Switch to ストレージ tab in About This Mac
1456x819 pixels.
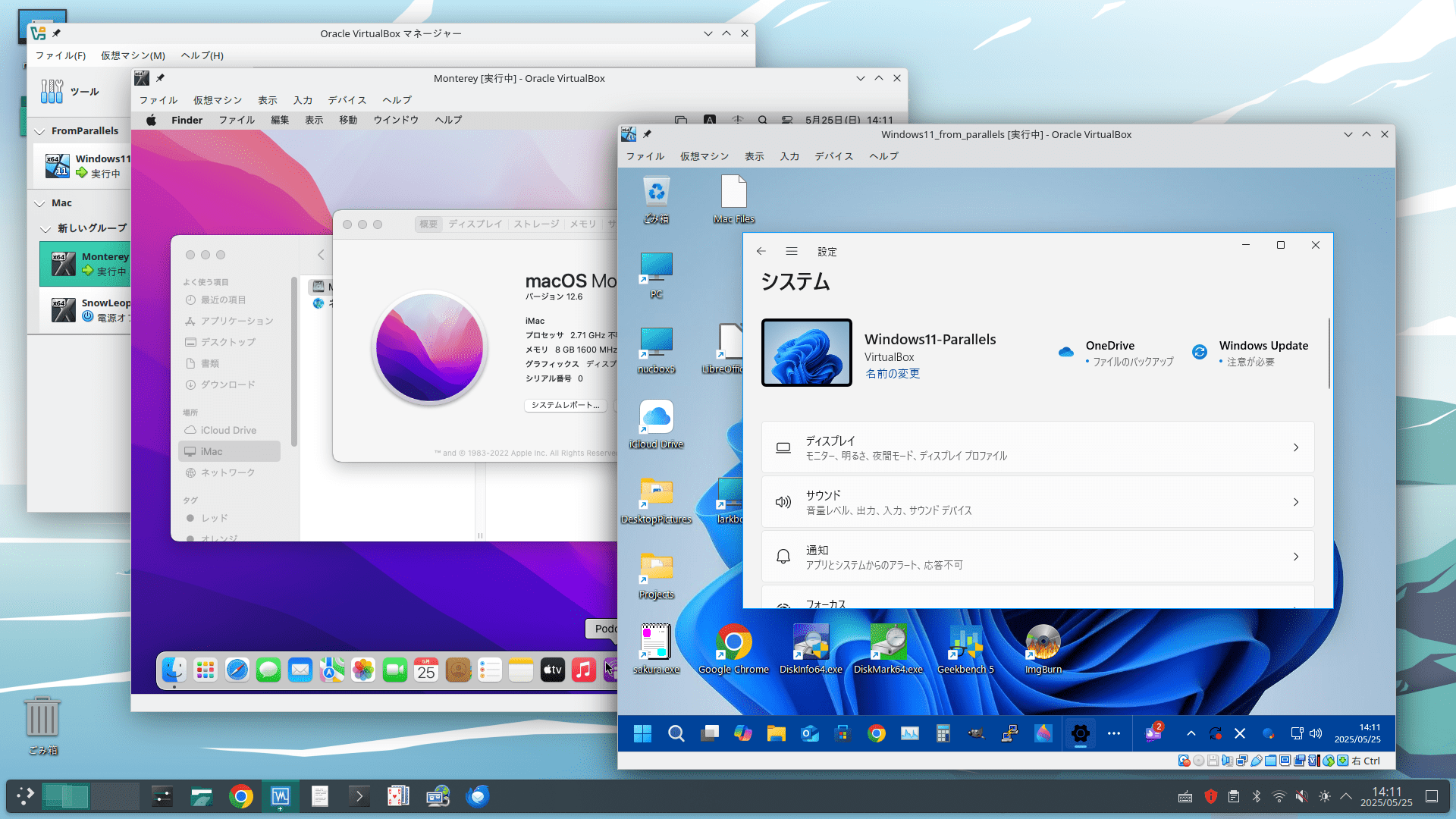[x=536, y=224]
